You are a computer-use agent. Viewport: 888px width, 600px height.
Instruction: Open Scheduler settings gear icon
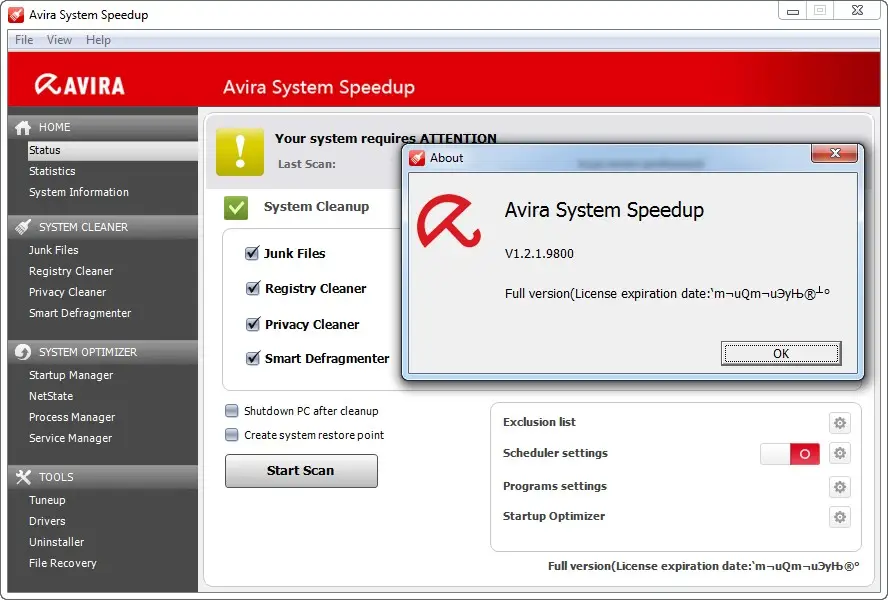point(840,453)
